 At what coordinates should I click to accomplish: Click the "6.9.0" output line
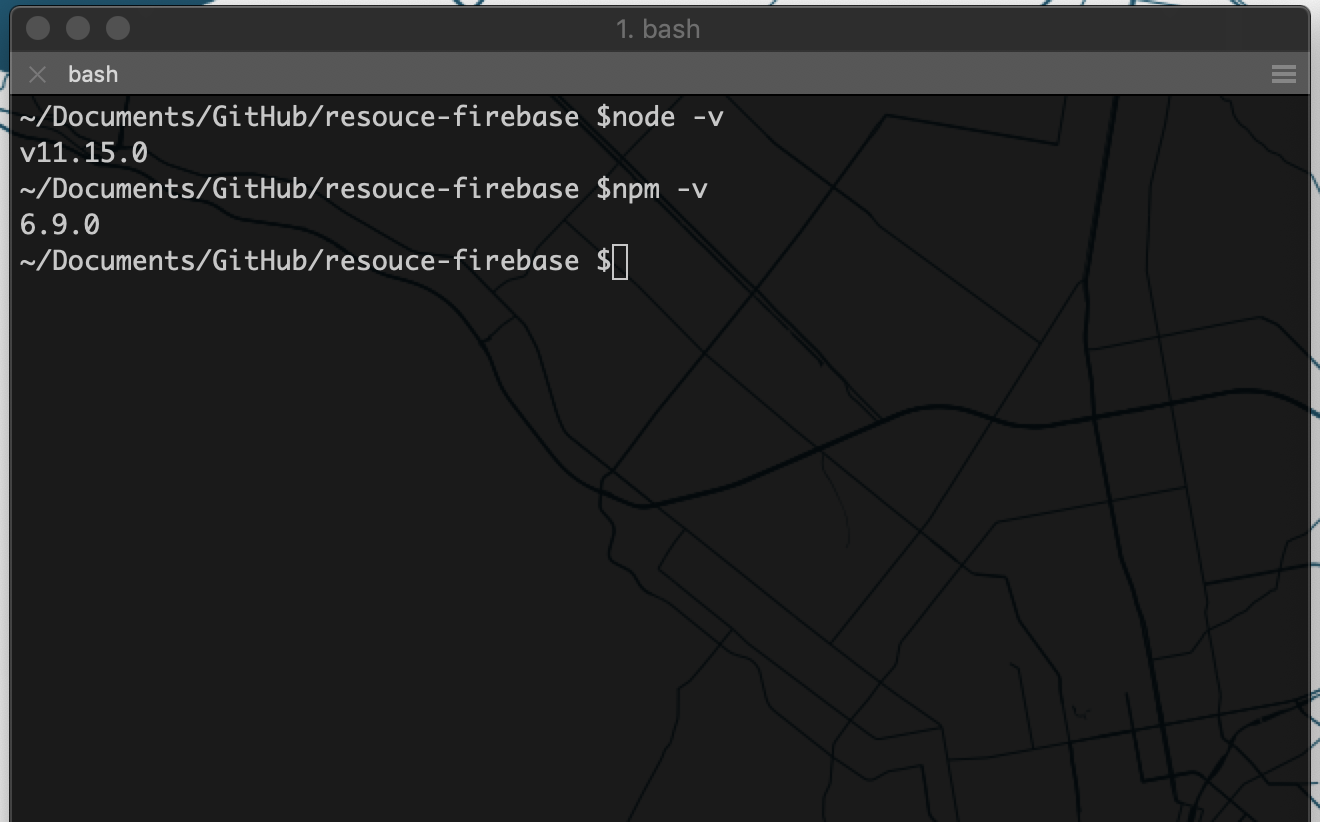pyautogui.click(x=60, y=225)
